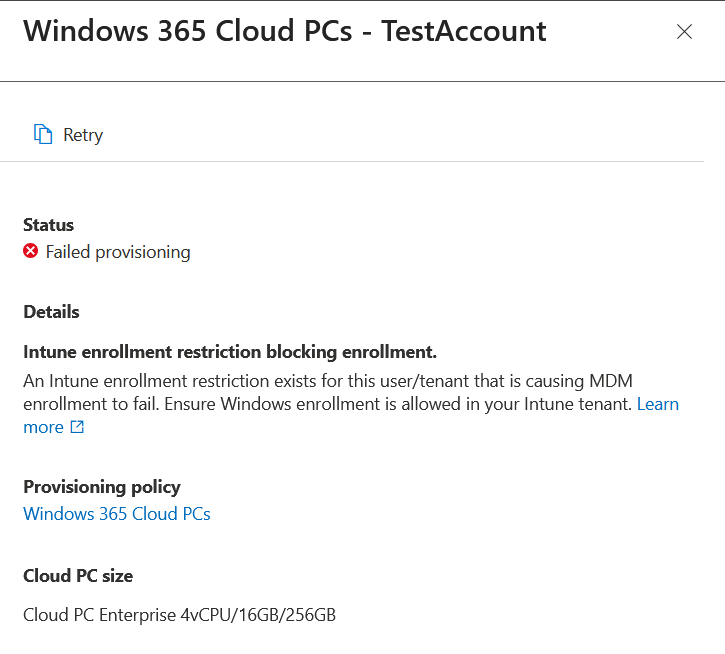Click the red failed status error icon

(31, 252)
